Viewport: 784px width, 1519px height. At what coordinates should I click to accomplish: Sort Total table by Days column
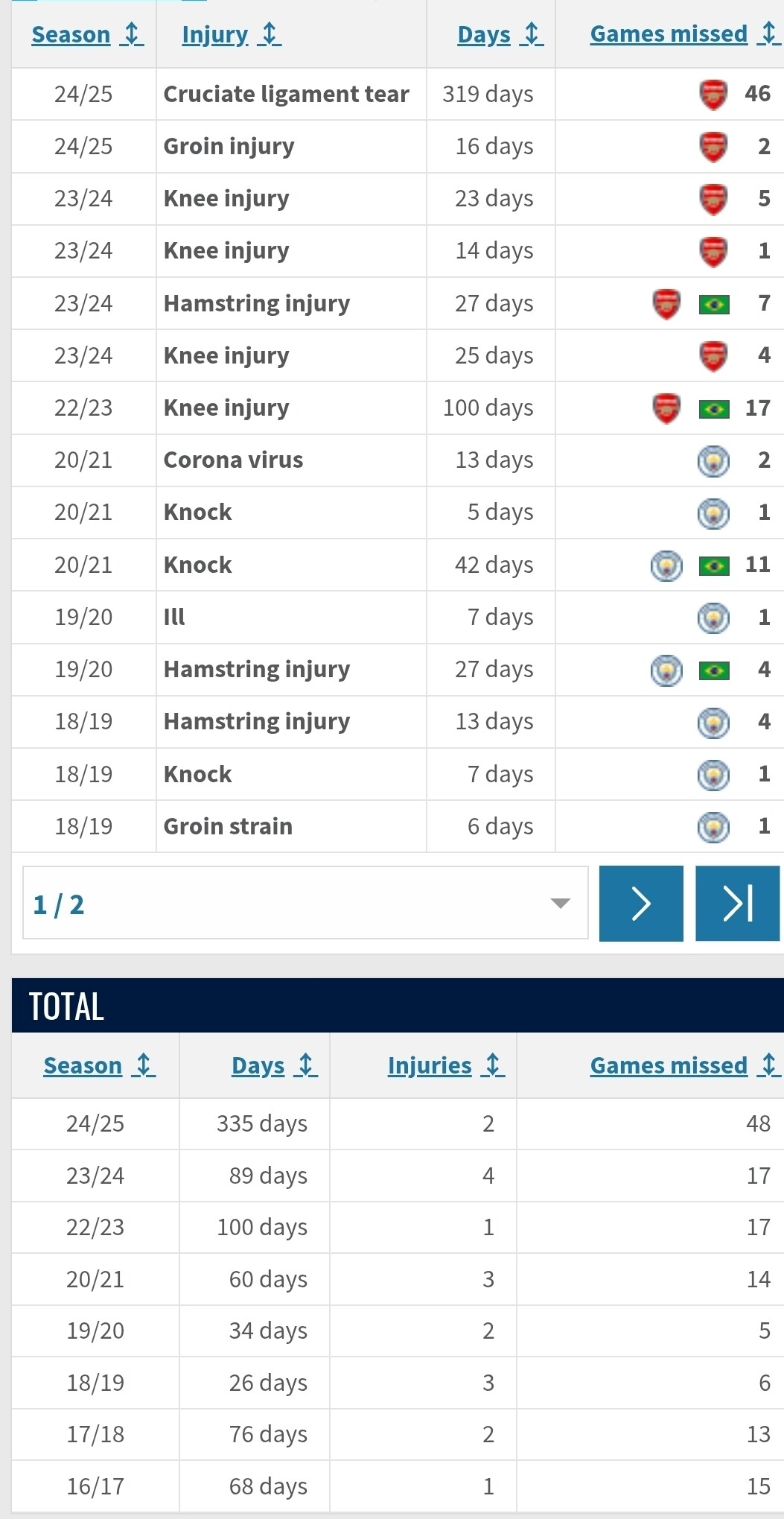[275, 1065]
